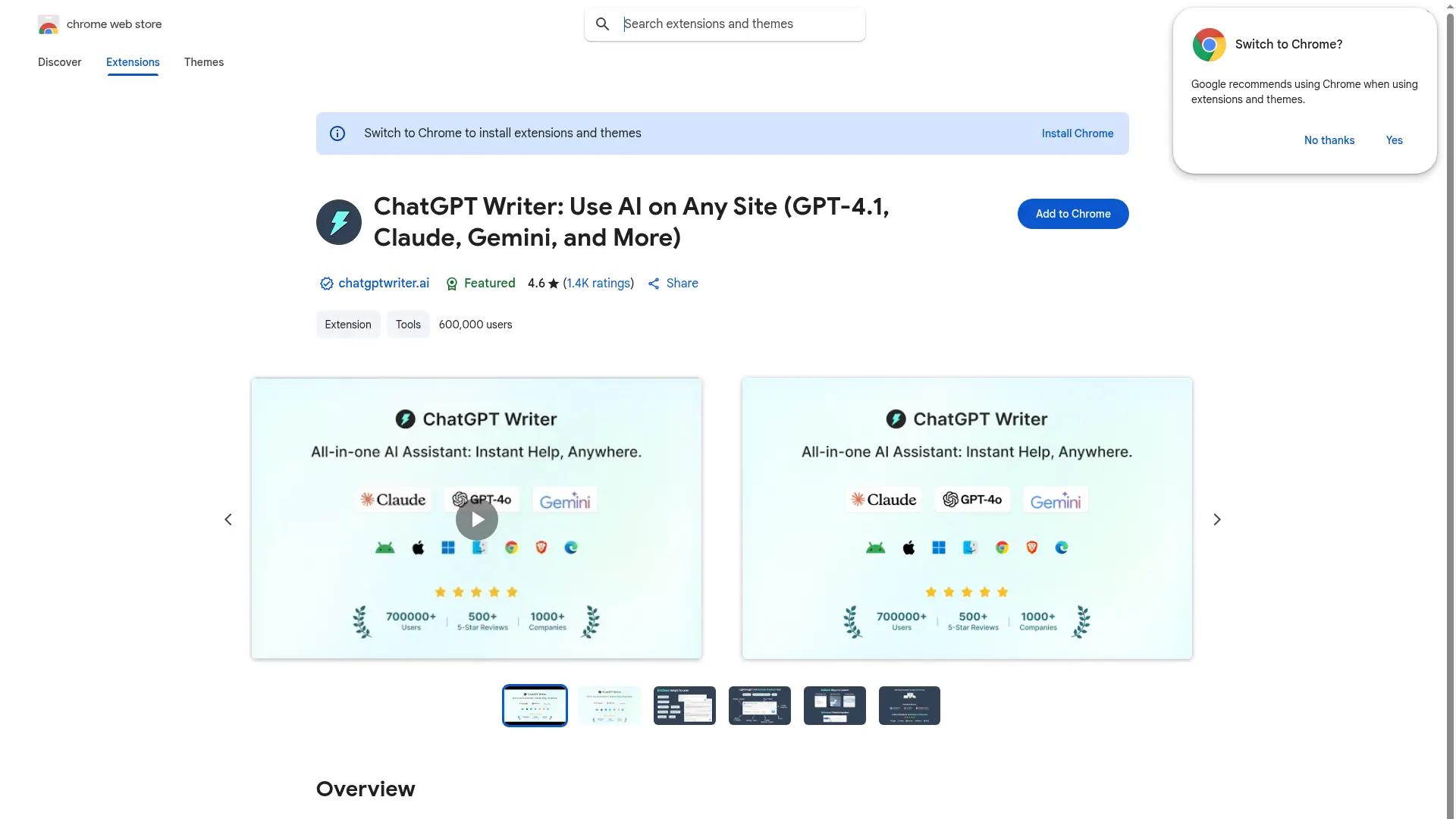Click the ChatGPT Writer extension lightning icon

point(338,221)
